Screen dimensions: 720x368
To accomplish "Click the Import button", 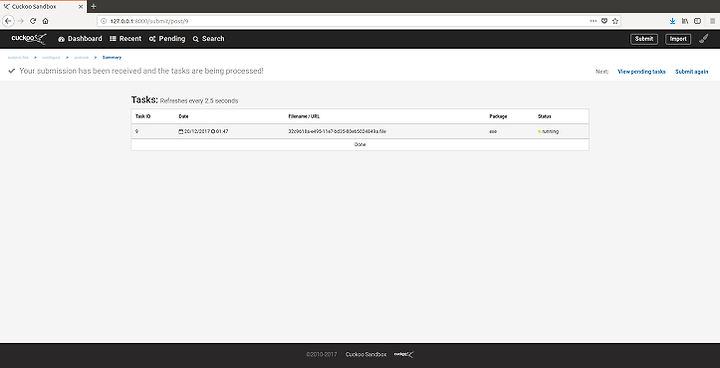I will coord(678,39).
